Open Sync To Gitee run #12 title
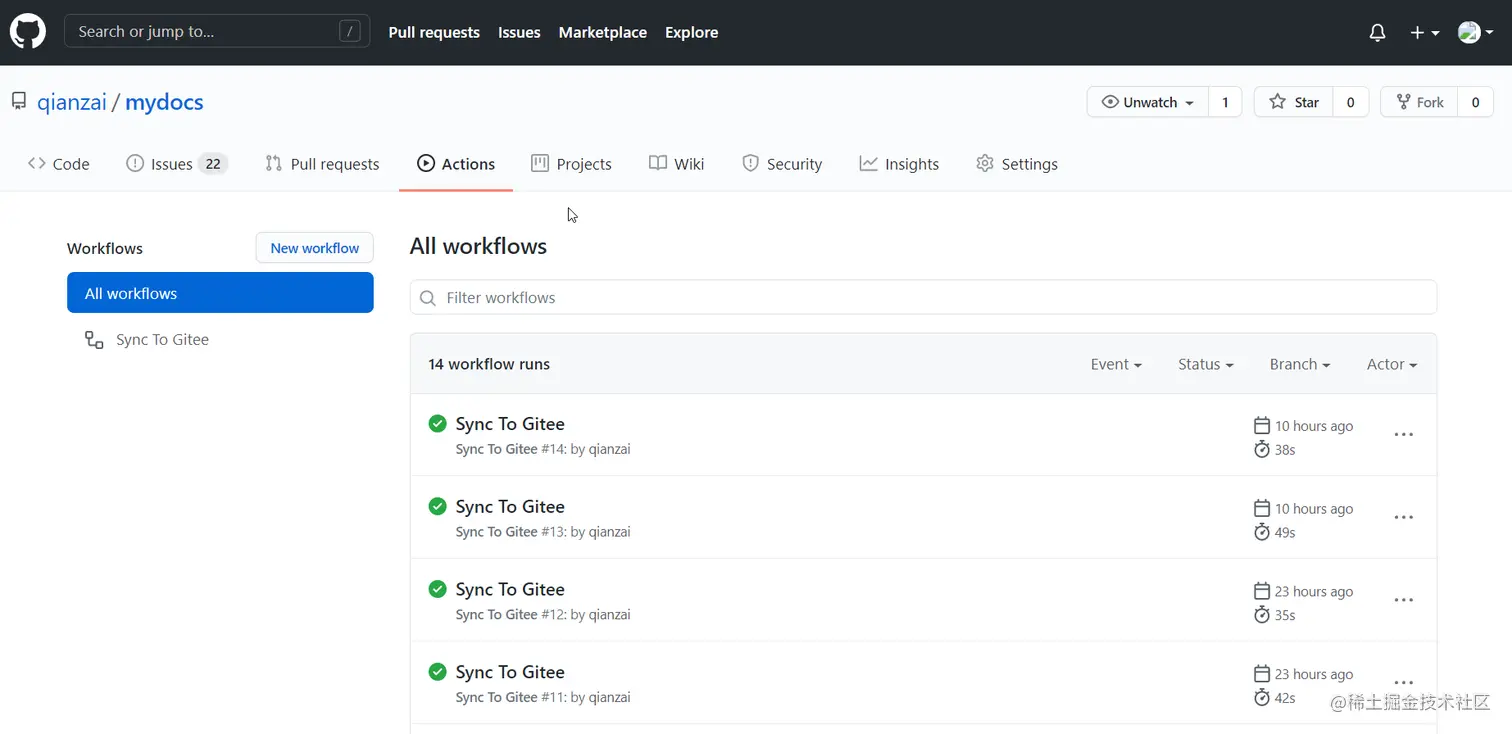Screen dimensions: 1512x734 (510, 590)
